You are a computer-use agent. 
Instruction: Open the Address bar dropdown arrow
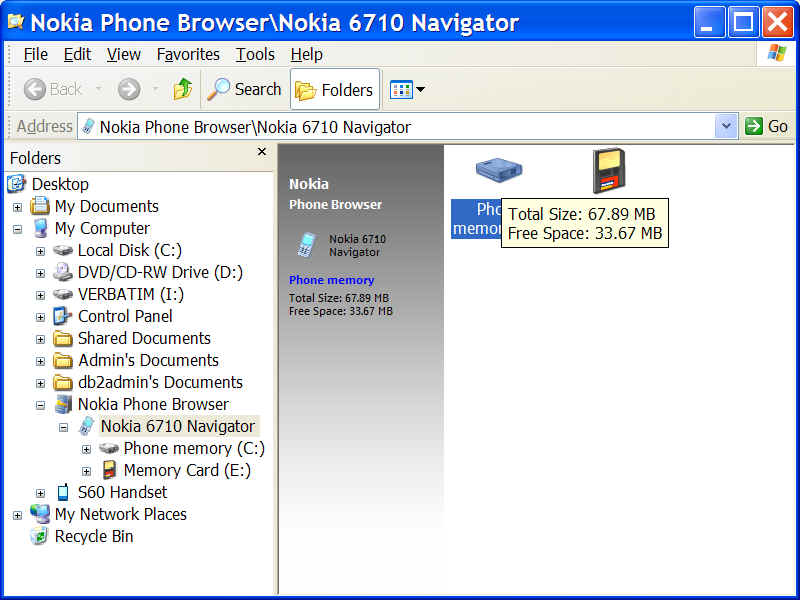click(726, 127)
